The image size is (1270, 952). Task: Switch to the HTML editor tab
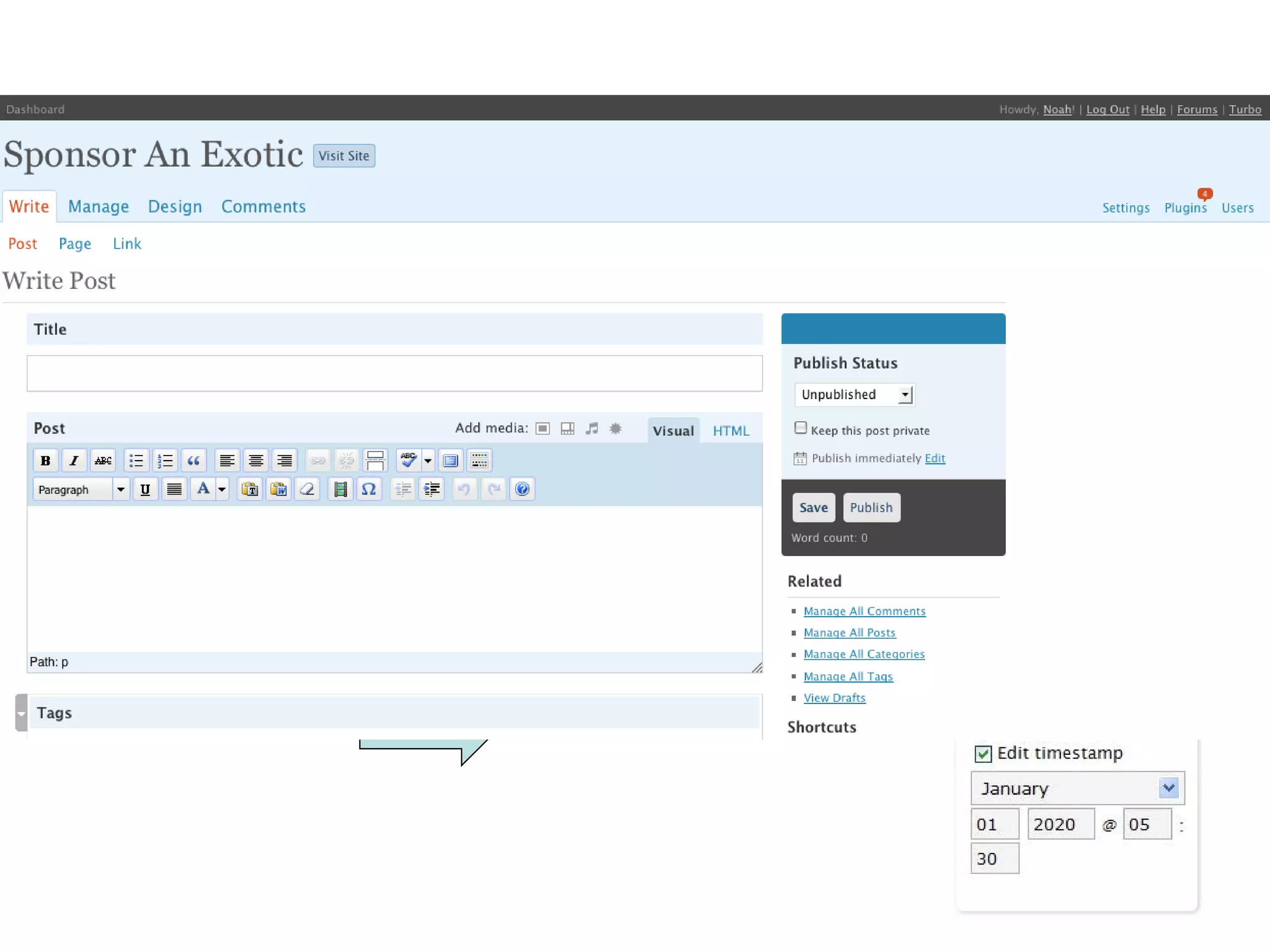click(x=730, y=431)
